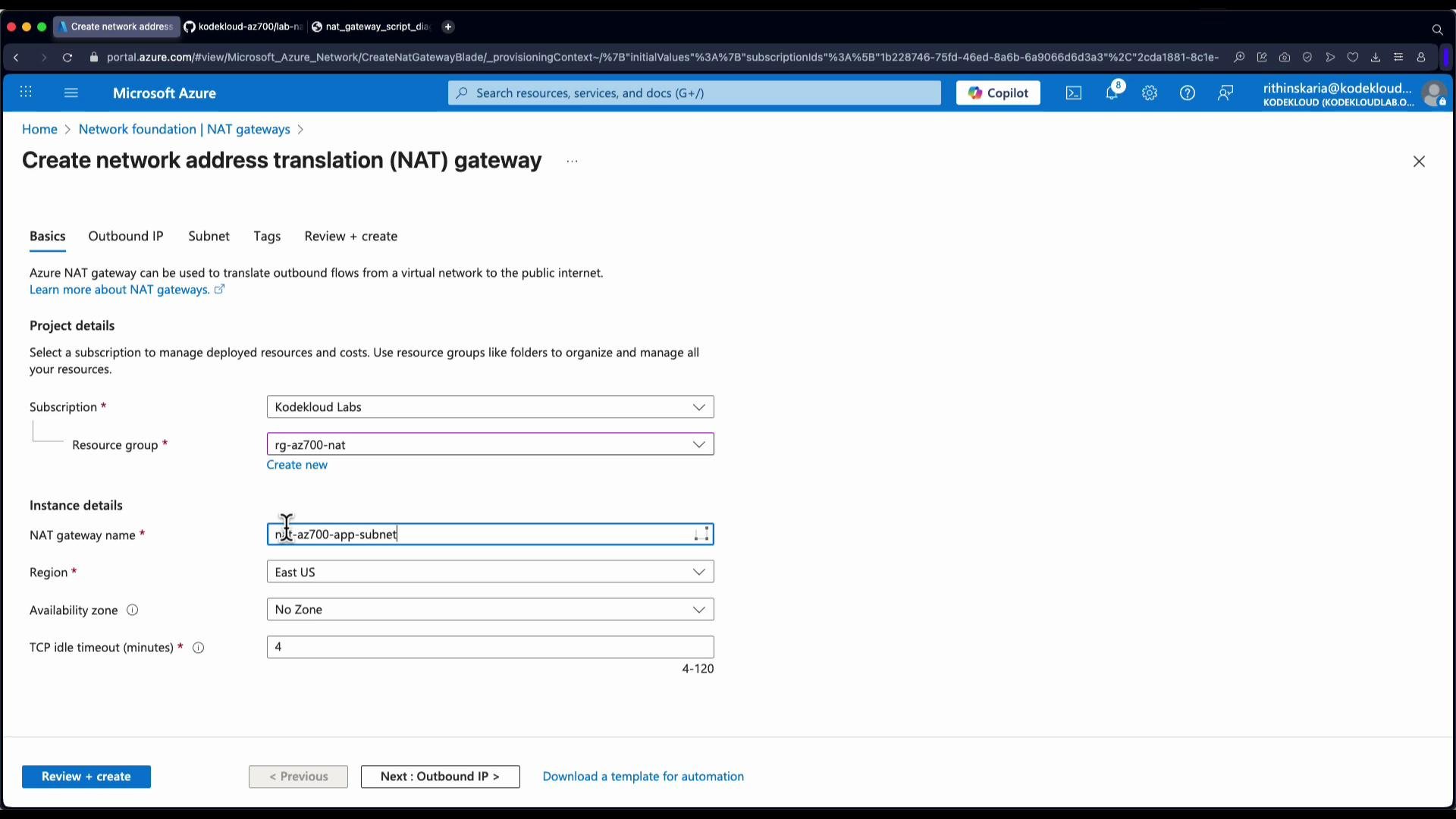Click the ellipsis next to page title
The width and height of the screenshot is (1456, 819).
[573, 162]
